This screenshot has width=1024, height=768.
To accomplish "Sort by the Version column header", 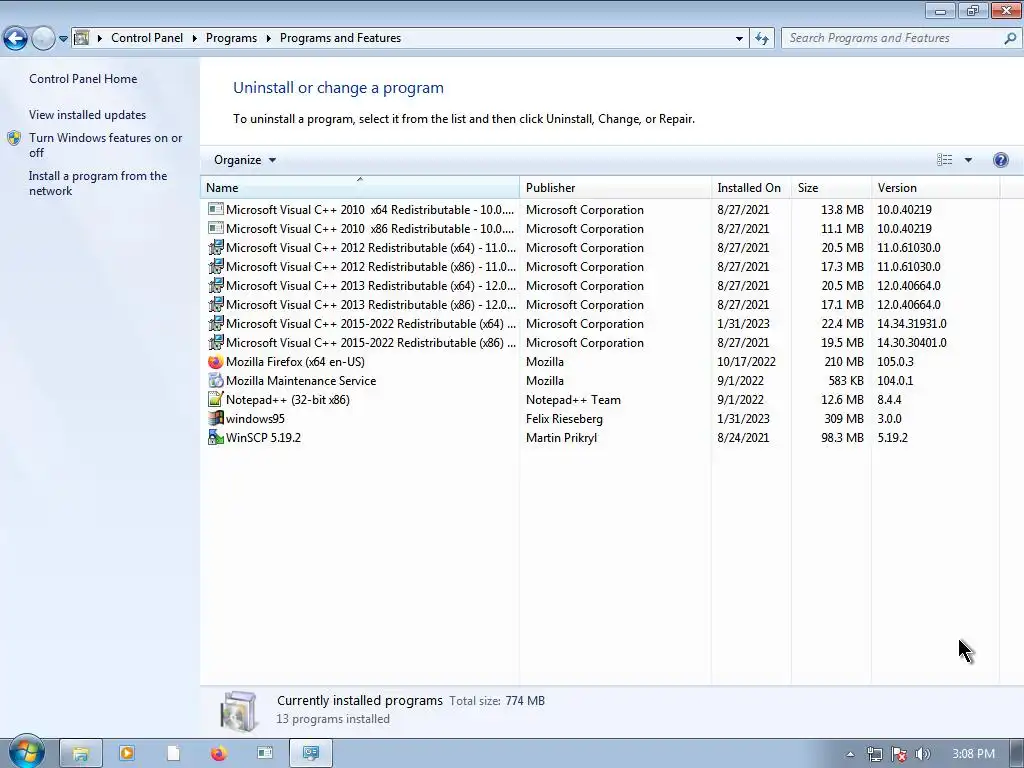I will tap(935, 187).
